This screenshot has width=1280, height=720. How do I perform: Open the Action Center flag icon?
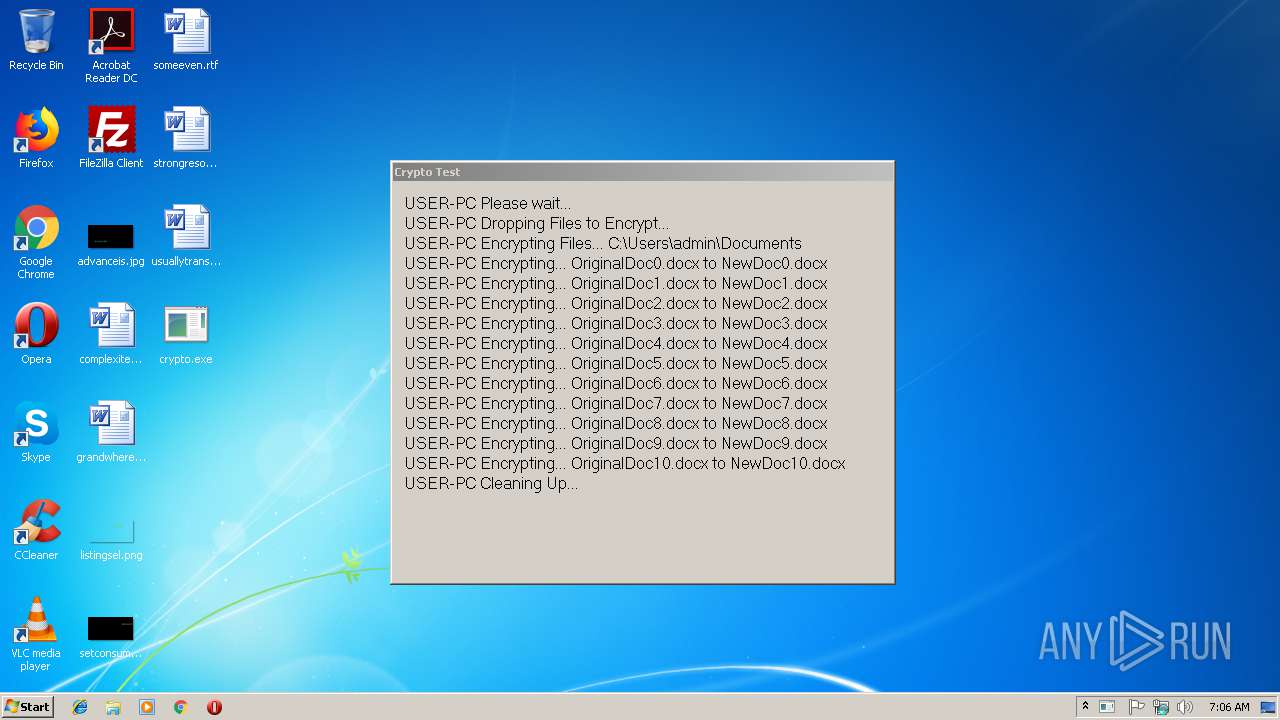pos(1137,707)
